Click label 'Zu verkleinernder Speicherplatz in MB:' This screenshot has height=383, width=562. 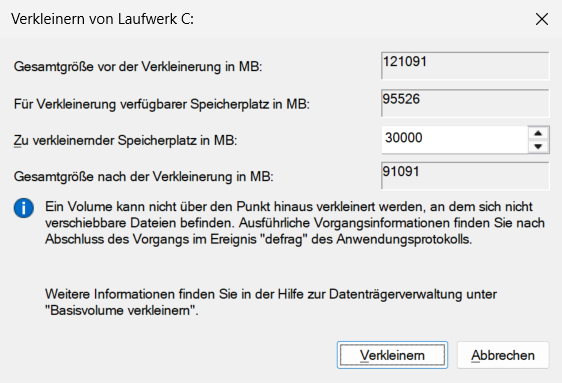coord(125,140)
